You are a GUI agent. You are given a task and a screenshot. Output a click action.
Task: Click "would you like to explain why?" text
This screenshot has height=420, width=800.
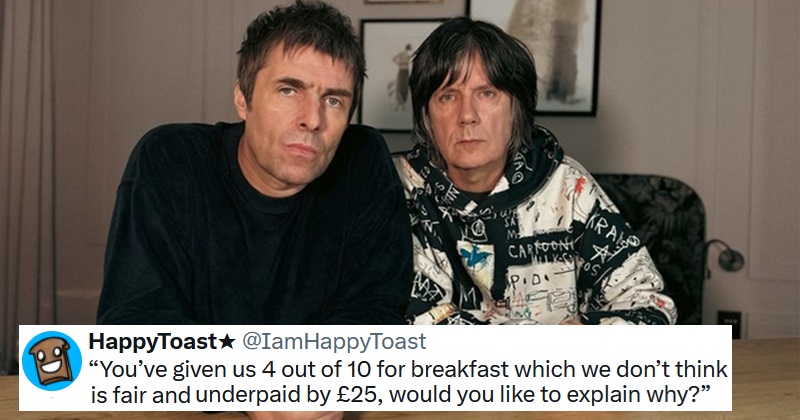(x=549, y=396)
